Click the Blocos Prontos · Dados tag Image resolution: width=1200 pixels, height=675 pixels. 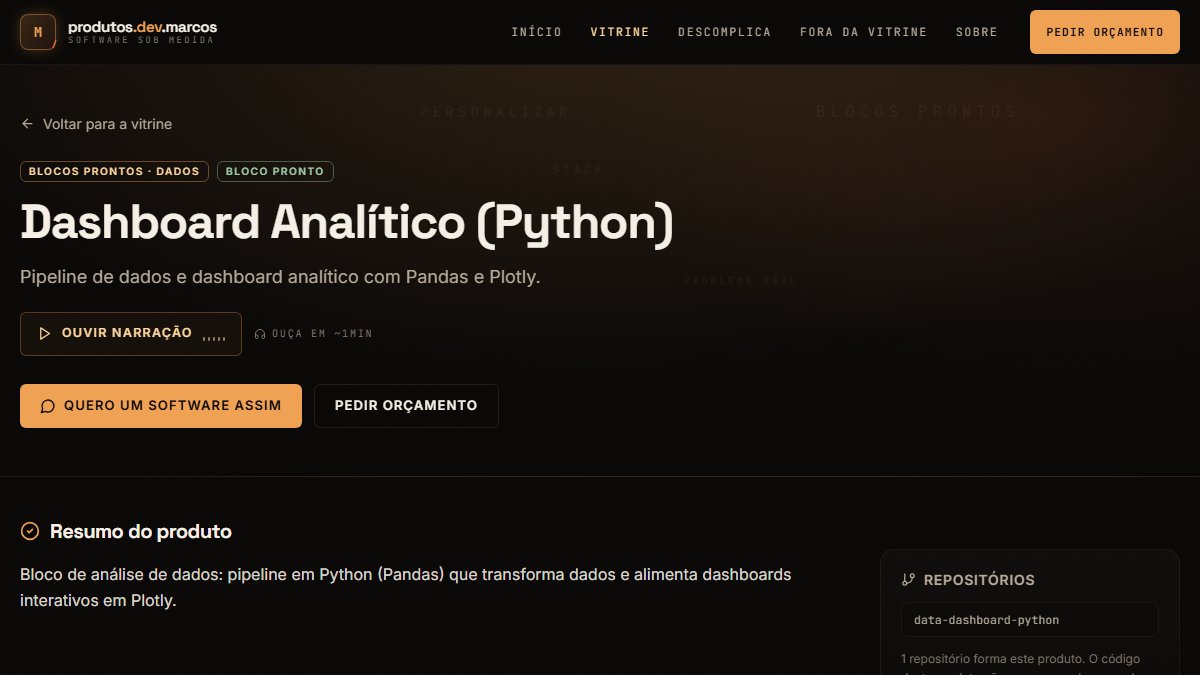[x=114, y=171]
